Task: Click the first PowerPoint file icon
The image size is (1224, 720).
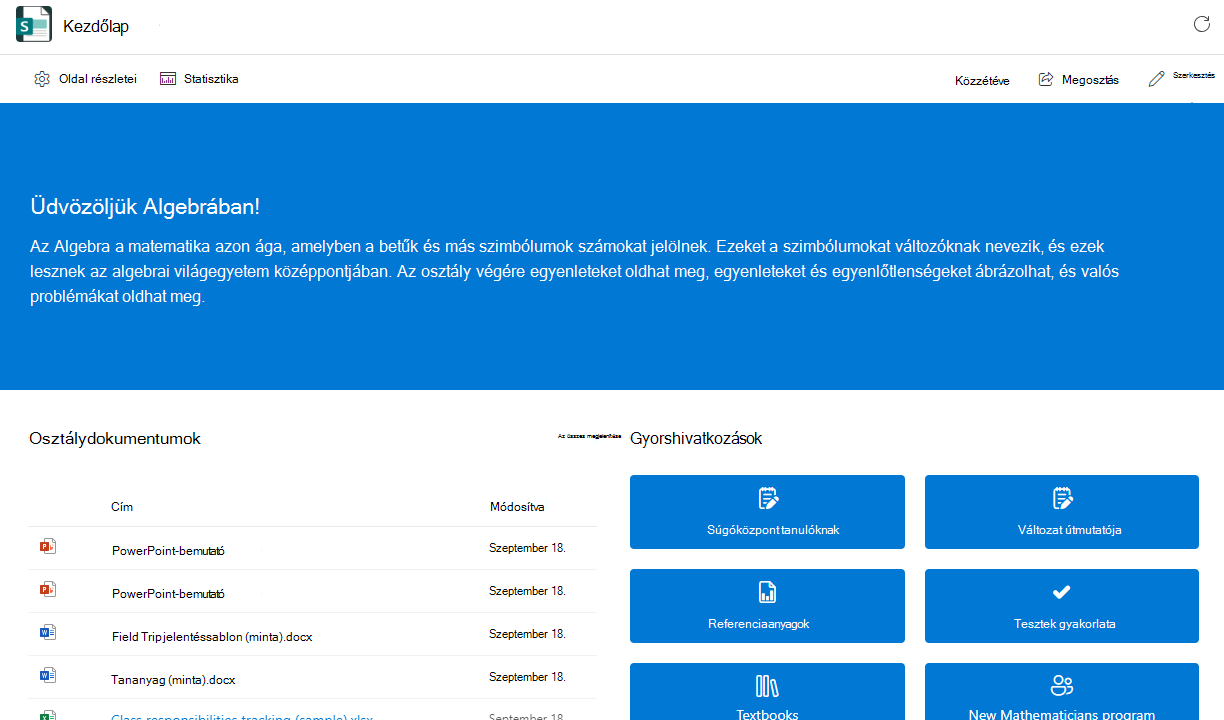Action: point(47,547)
